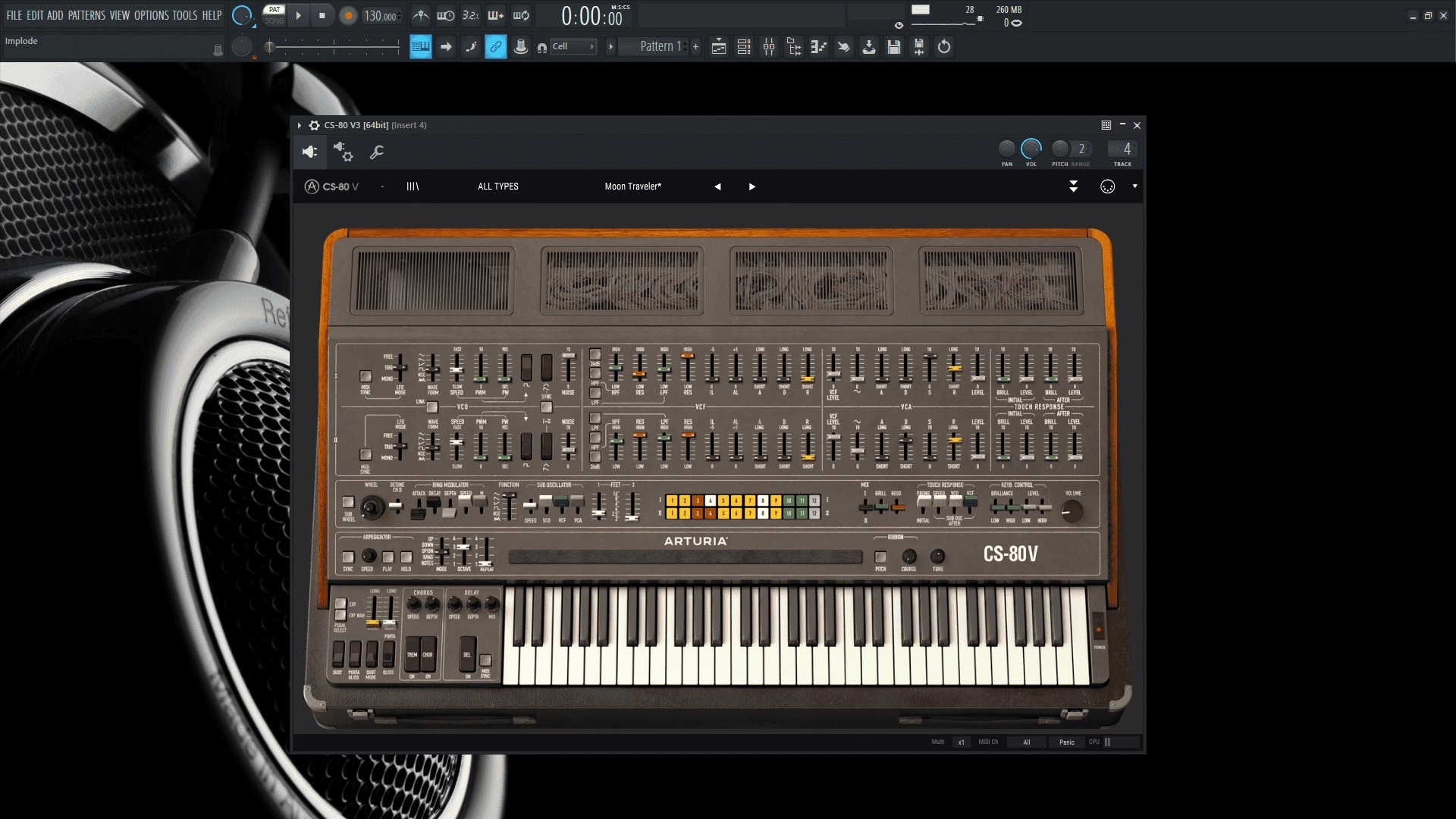Image resolution: width=1456 pixels, height=819 pixels.
Task: Click the link/multilink controllers icon
Action: point(496,47)
